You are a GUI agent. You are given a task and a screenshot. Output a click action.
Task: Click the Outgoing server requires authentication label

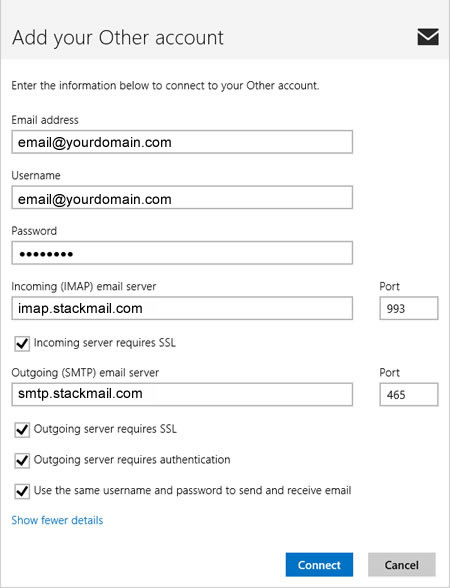pos(132,460)
